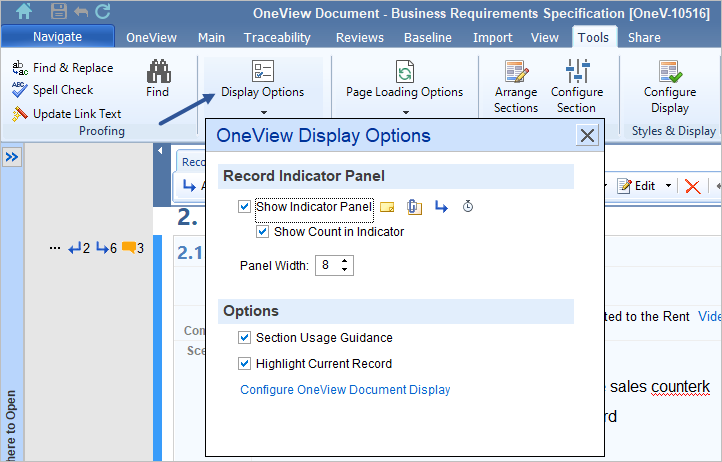Click the Save floppy disk icon
The image size is (722, 462).
point(58,11)
